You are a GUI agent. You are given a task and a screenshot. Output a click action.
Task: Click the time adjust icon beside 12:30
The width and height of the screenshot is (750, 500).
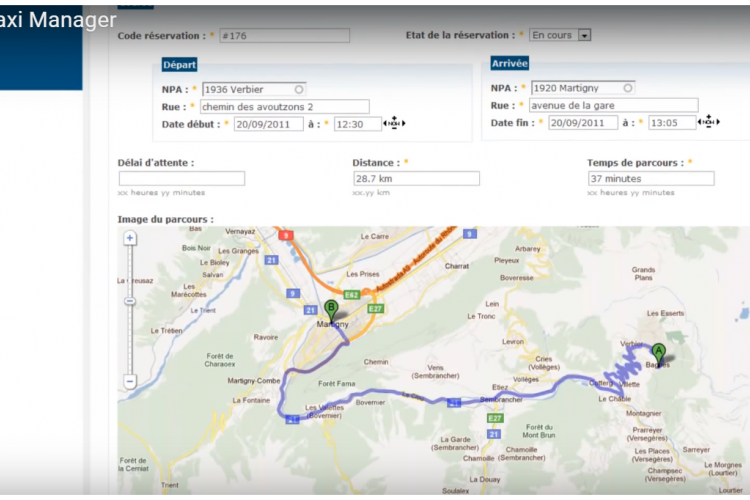tap(394, 123)
